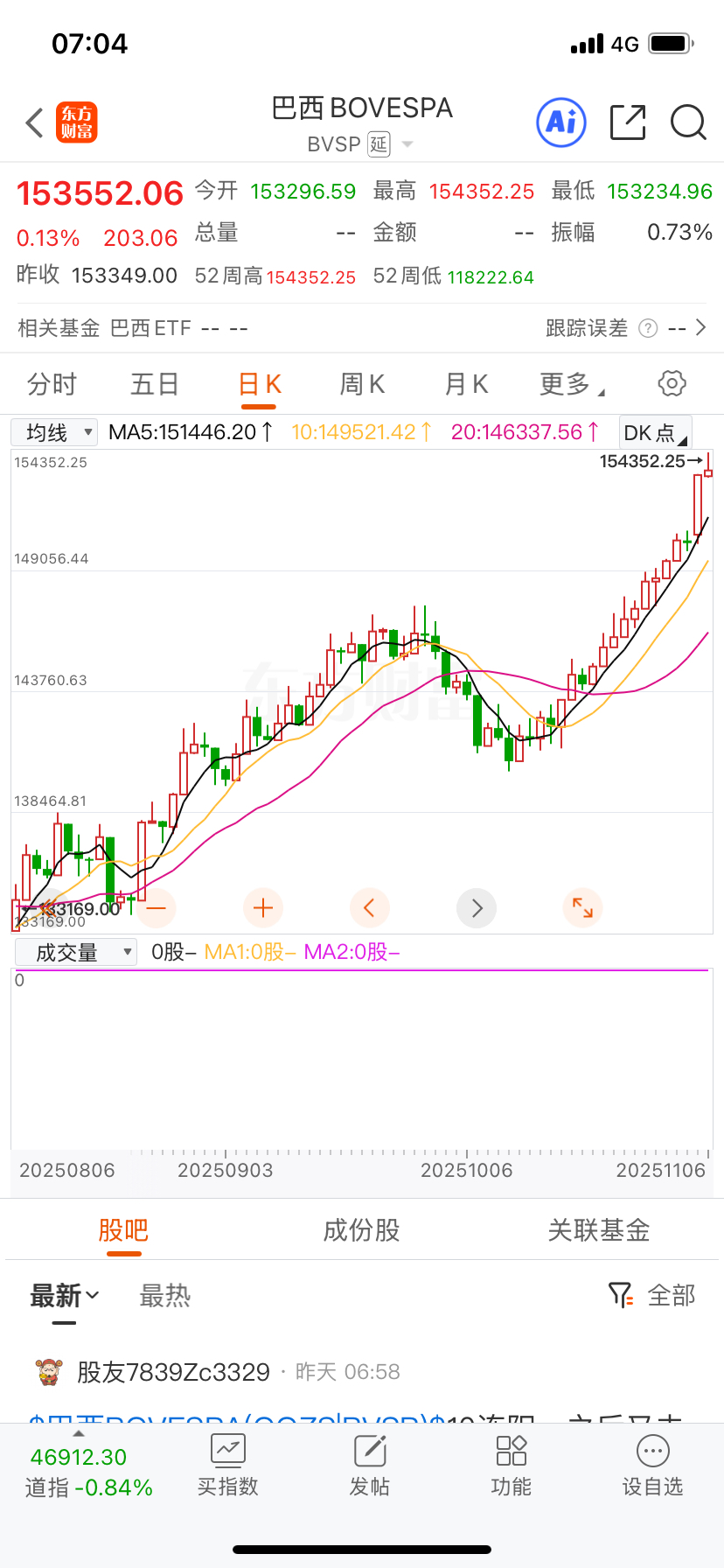
Task: Tap username 股友7839Zc3329
Action: (x=173, y=1372)
